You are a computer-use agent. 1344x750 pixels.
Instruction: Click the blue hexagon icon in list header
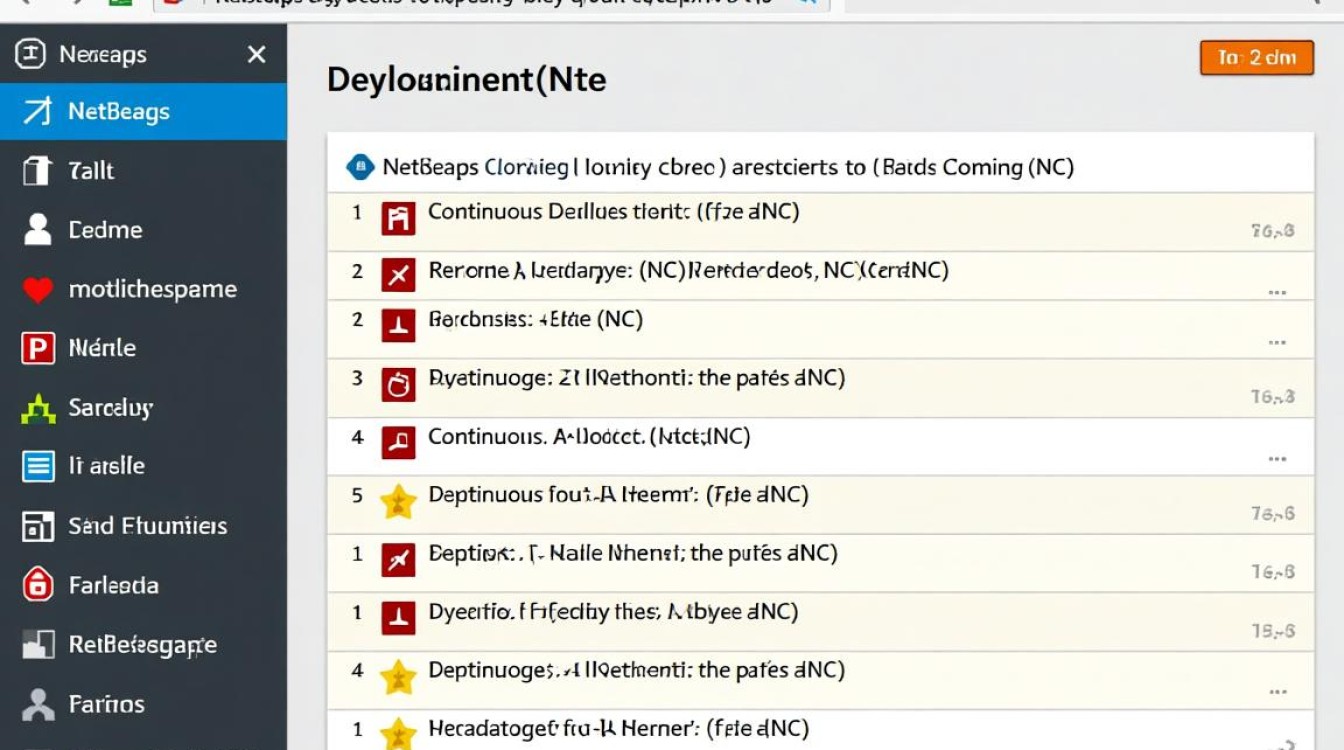tap(359, 167)
